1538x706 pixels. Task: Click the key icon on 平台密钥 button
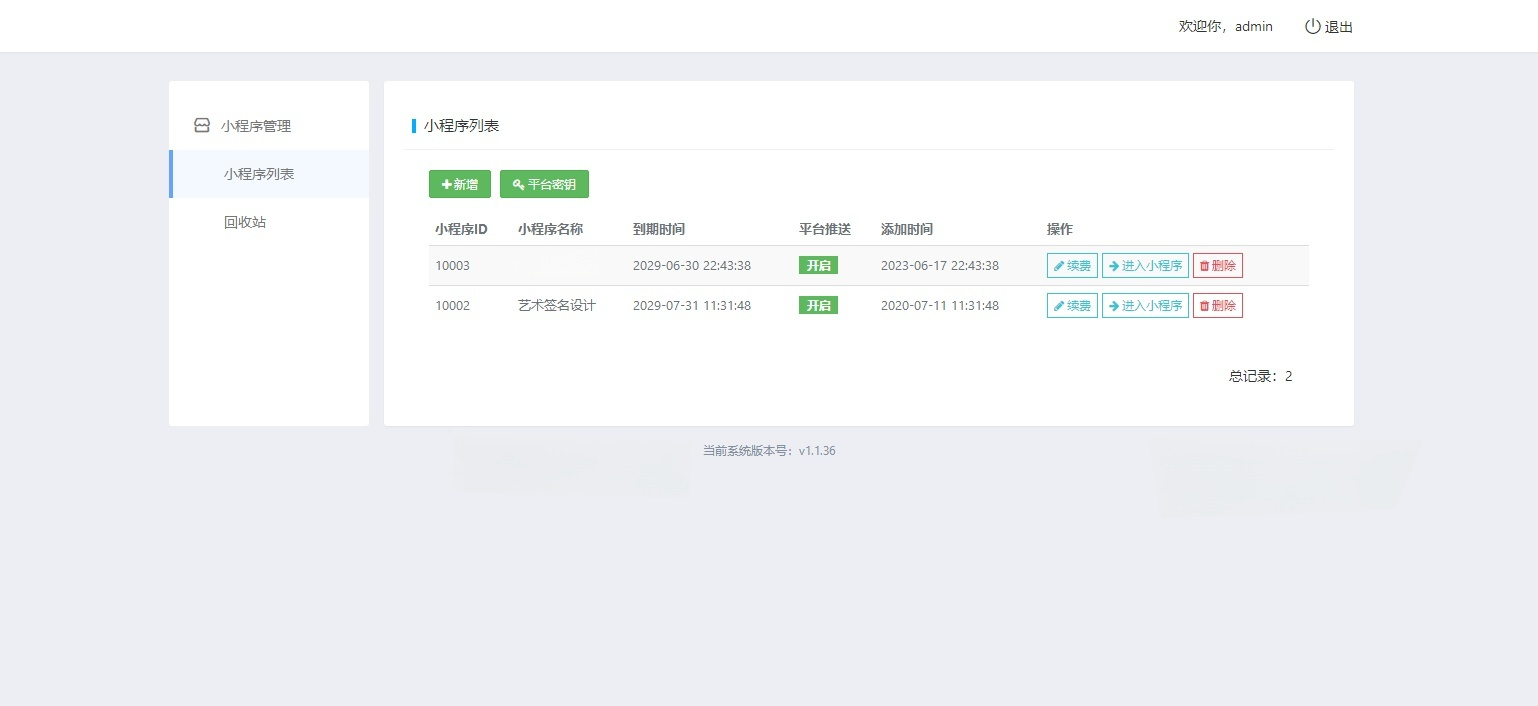coord(517,184)
